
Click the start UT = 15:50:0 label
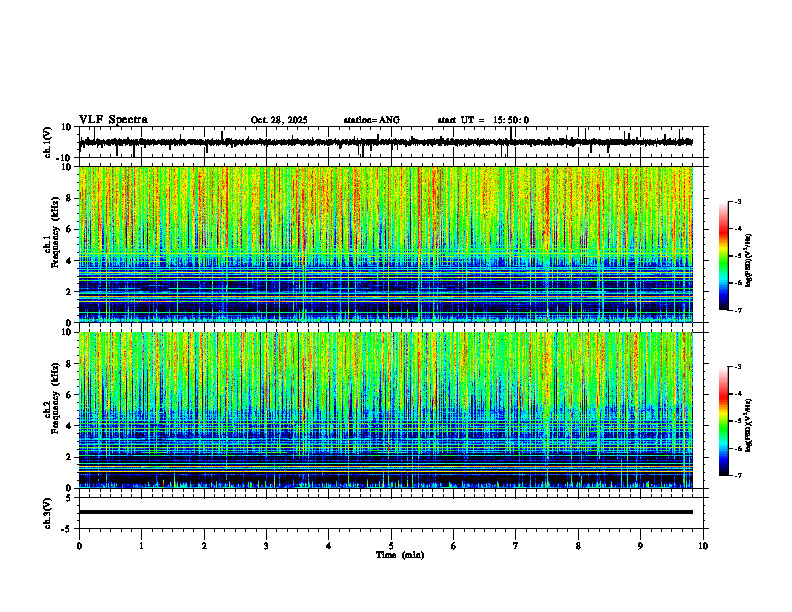pos(483,120)
